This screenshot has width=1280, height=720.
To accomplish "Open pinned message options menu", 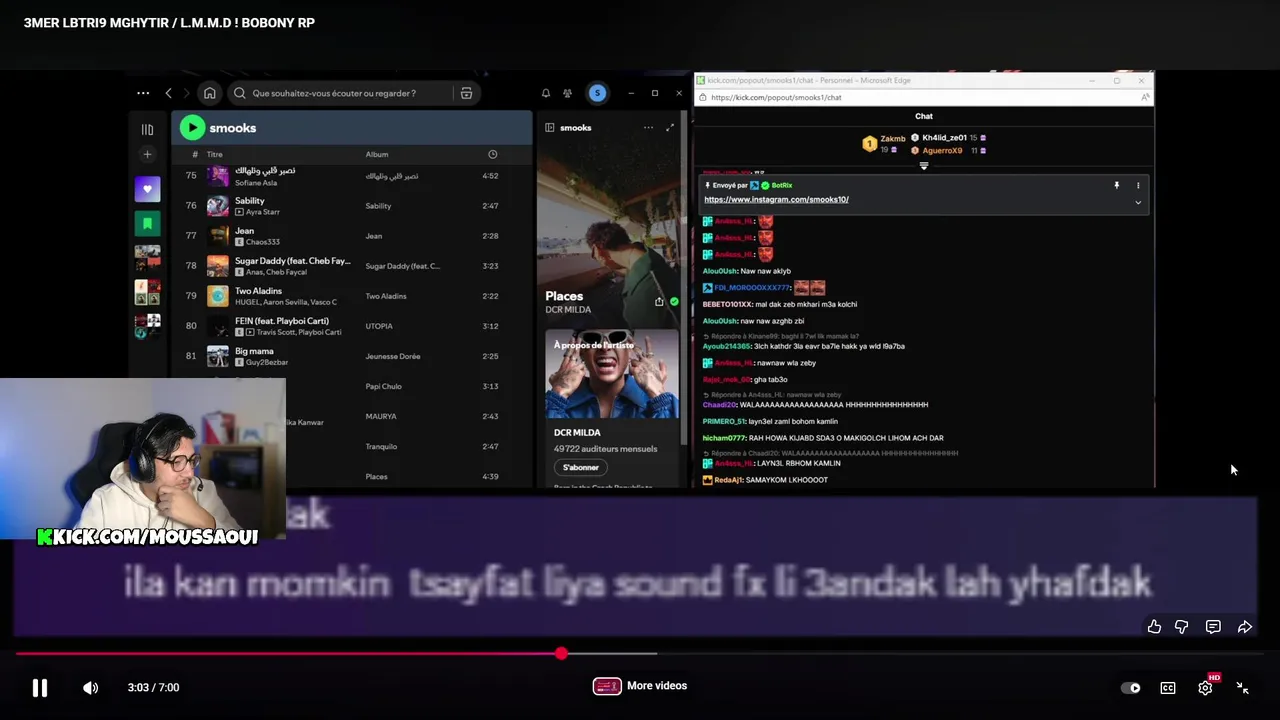I will [x=1138, y=185].
